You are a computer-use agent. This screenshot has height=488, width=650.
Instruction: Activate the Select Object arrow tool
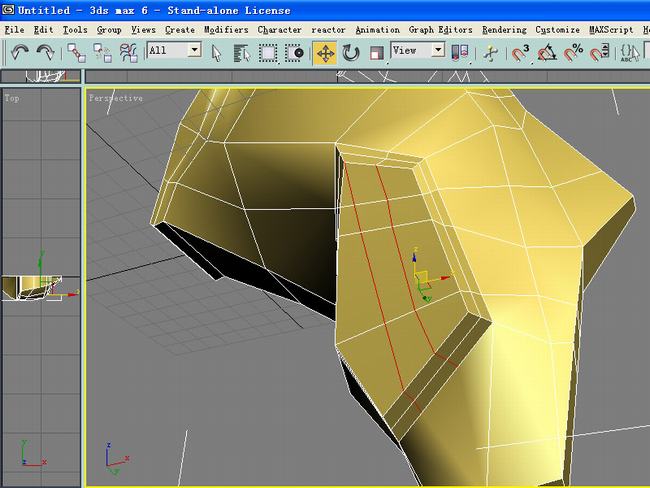click(216, 53)
